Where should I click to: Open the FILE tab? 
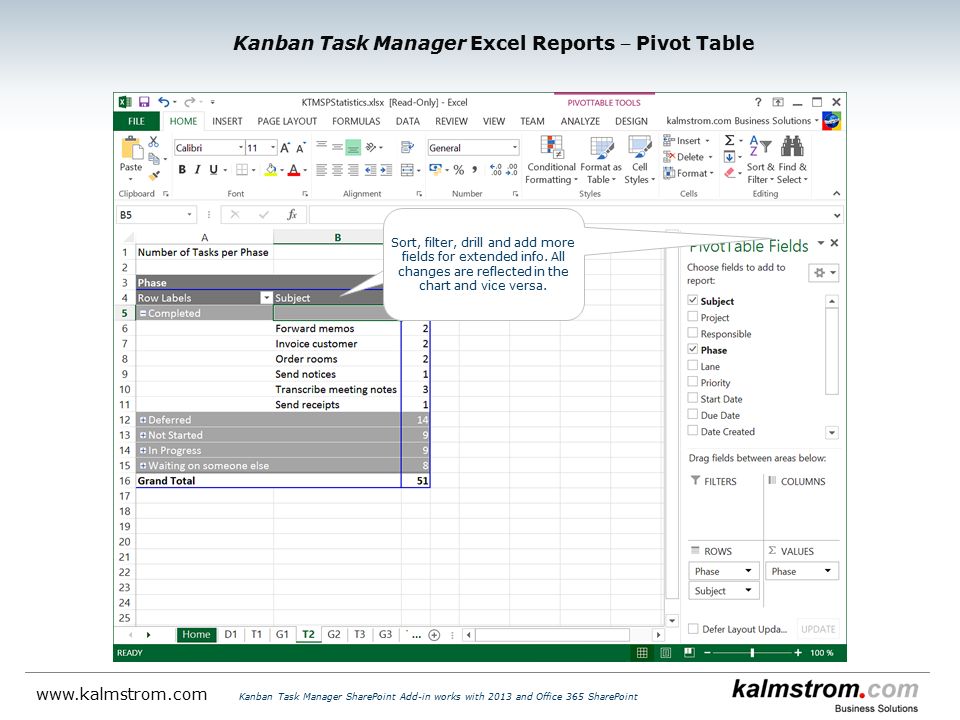click(136, 121)
